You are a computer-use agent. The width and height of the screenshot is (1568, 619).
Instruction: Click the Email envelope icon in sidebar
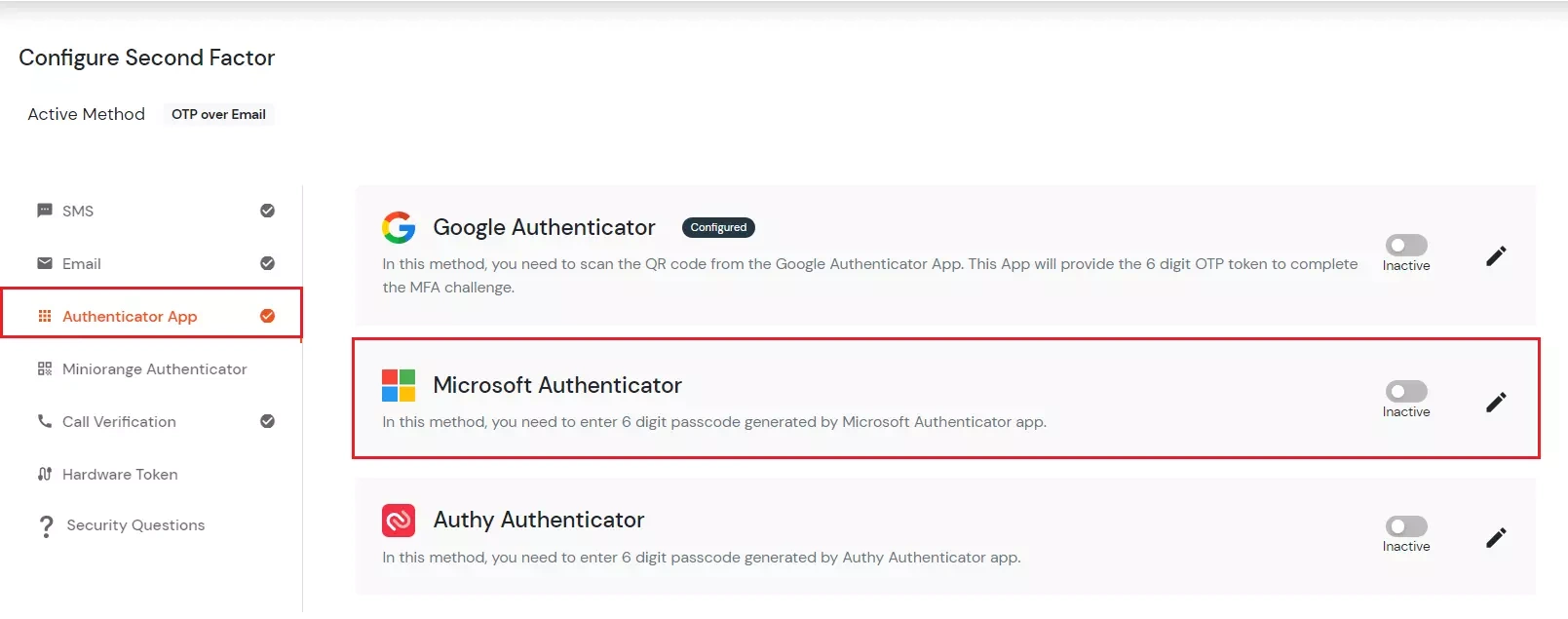[x=44, y=263]
